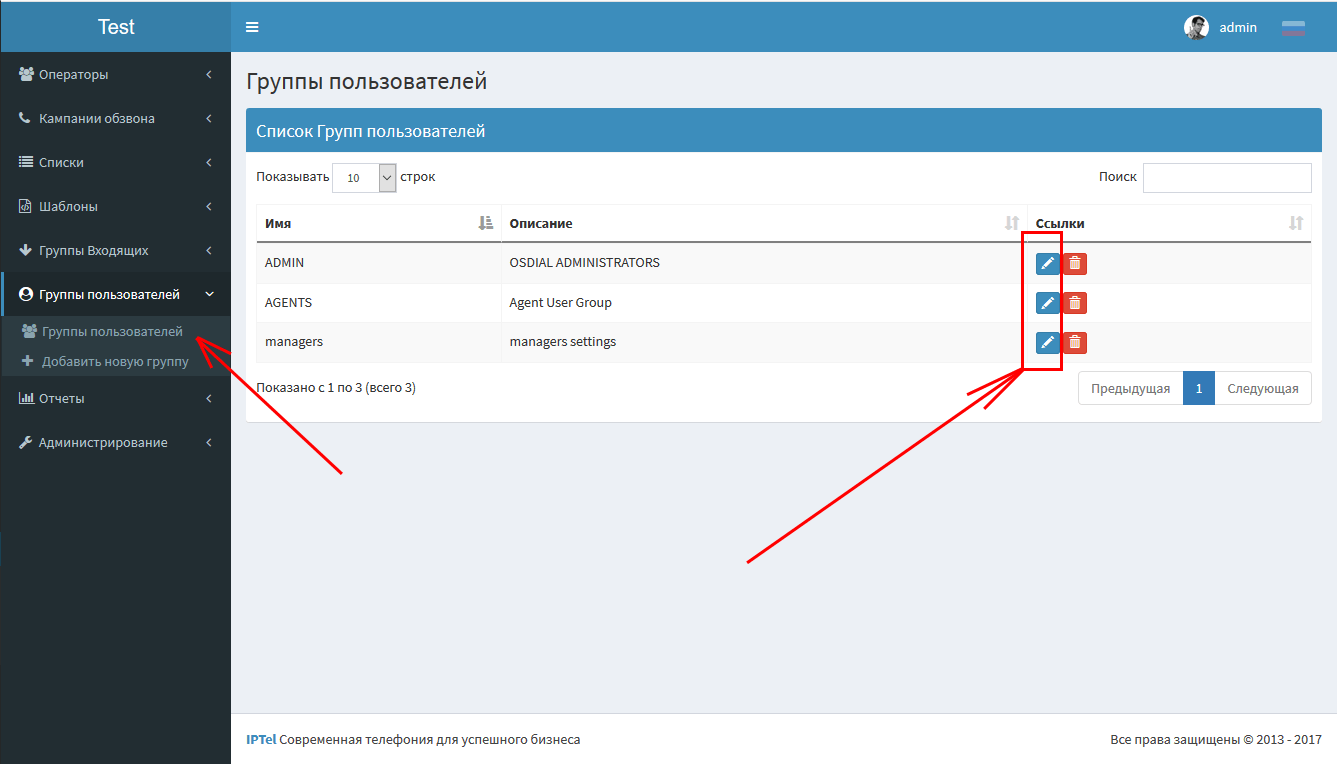Click the wrench icon beside Администрирование
This screenshot has height=764, width=1337.
(x=26, y=442)
